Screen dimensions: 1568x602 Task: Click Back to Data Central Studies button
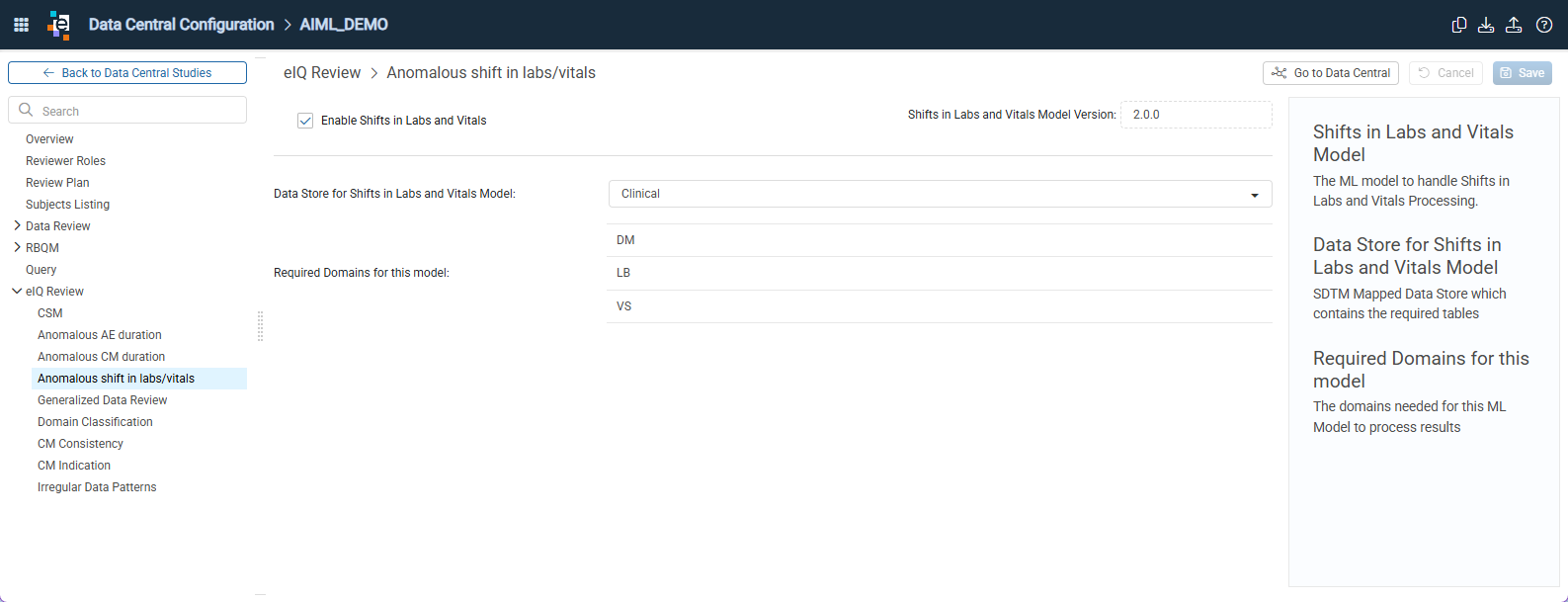tap(127, 73)
